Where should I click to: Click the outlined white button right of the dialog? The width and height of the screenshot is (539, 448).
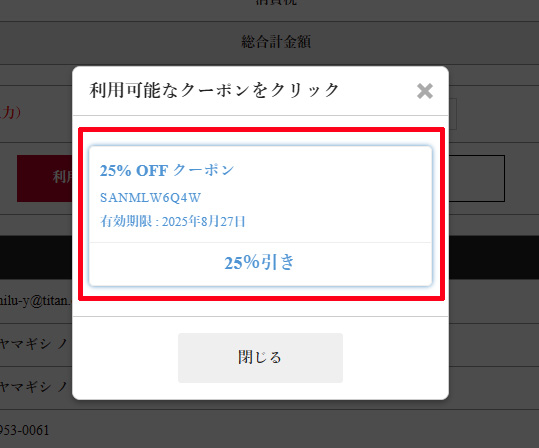pyautogui.click(x=476, y=178)
